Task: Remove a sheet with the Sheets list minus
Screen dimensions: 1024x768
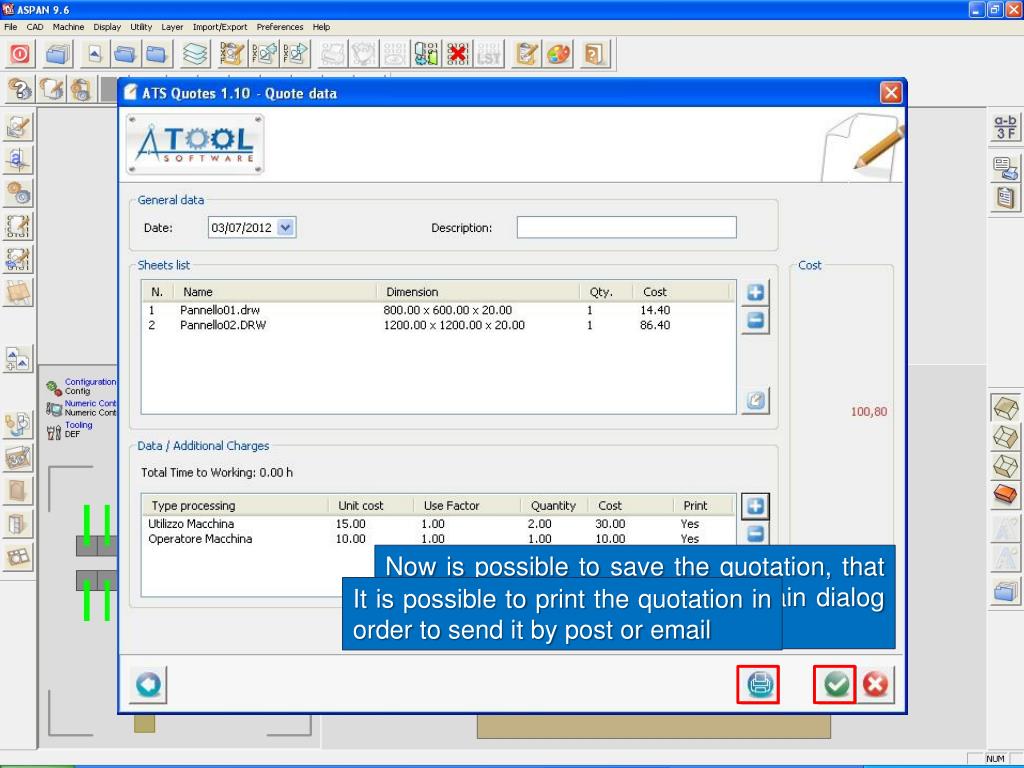Action: (756, 321)
